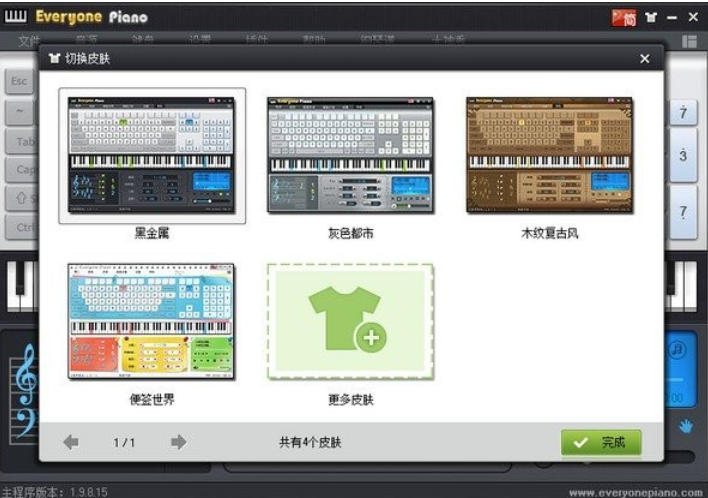Click the skin shirt icon in title bar
This screenshot has width=708, height=498.
click(x=651, y=17)
